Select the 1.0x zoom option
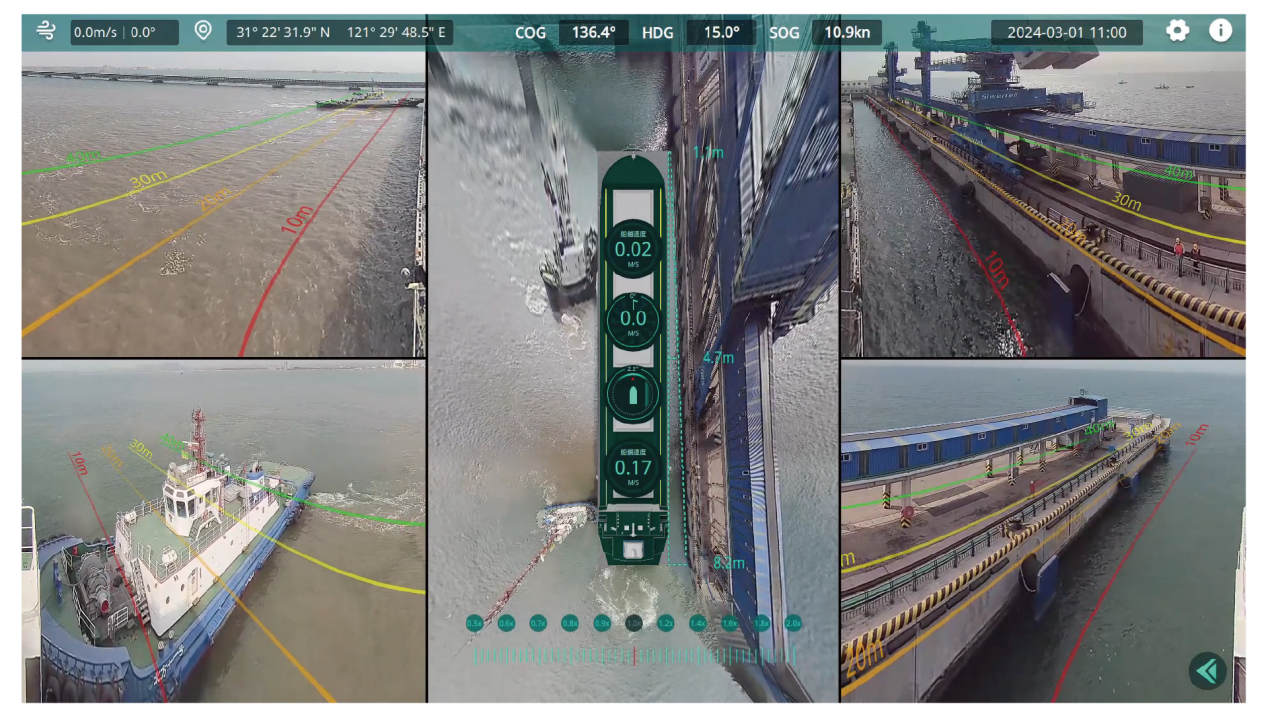Viewport: 1268px width, 714px height. pyautogui.click(x=634, y=623)
